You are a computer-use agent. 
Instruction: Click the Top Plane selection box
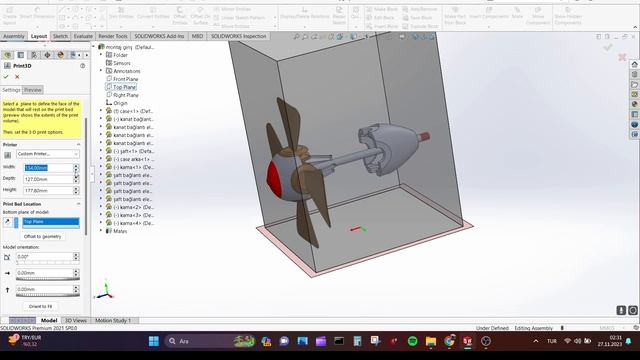(x=51, y=222)
